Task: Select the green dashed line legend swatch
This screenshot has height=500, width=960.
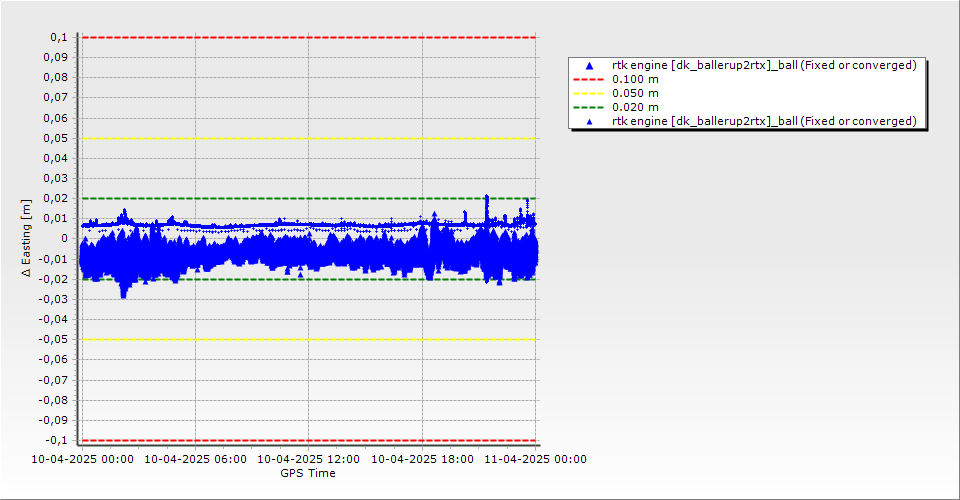Action: tap(588, 108)
